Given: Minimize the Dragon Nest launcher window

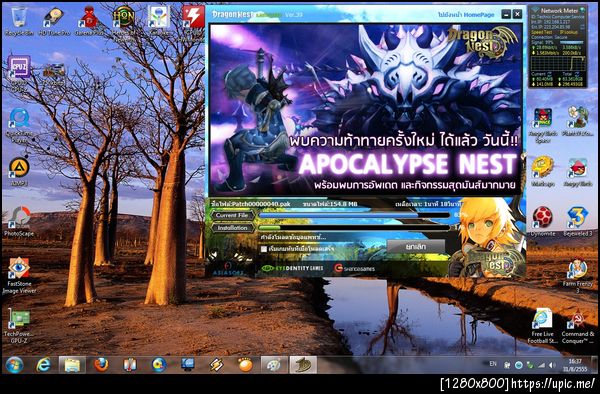Looking at the screenshot, I should [506, 14].
